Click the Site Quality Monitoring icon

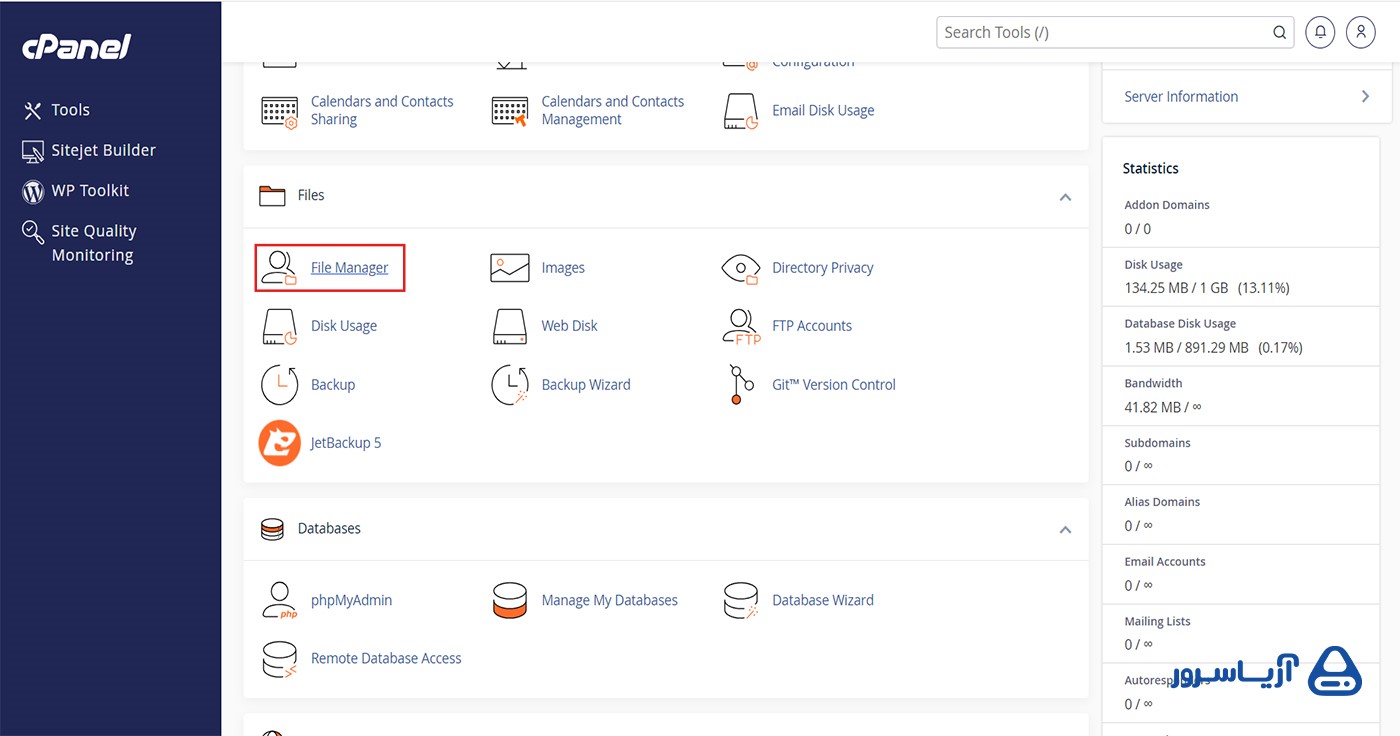coord(33,232)
